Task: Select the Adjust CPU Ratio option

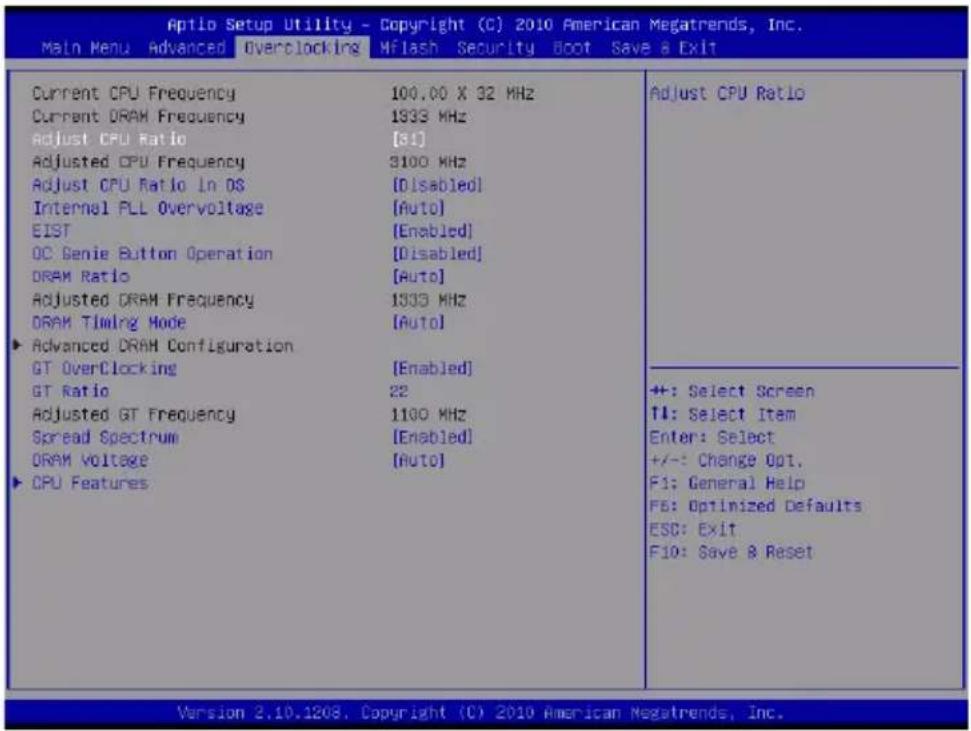Action: (109, 139)
